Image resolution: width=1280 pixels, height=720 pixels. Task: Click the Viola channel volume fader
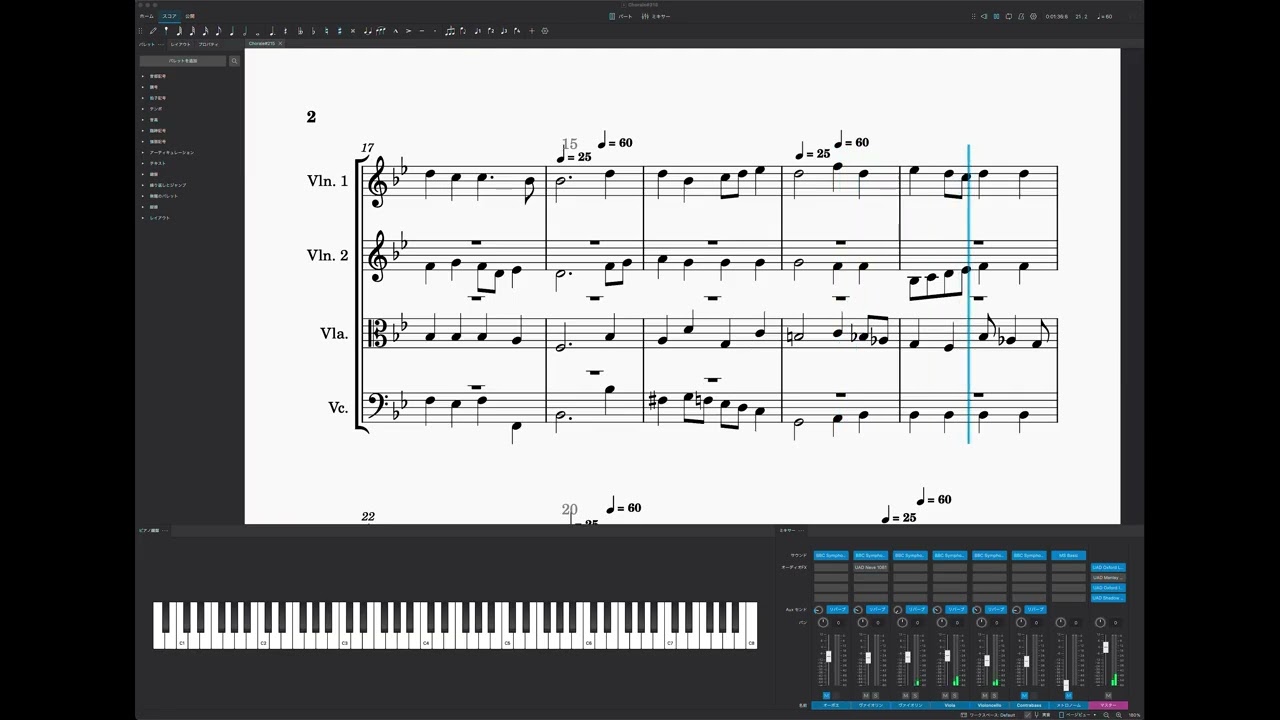pos(947,656)
